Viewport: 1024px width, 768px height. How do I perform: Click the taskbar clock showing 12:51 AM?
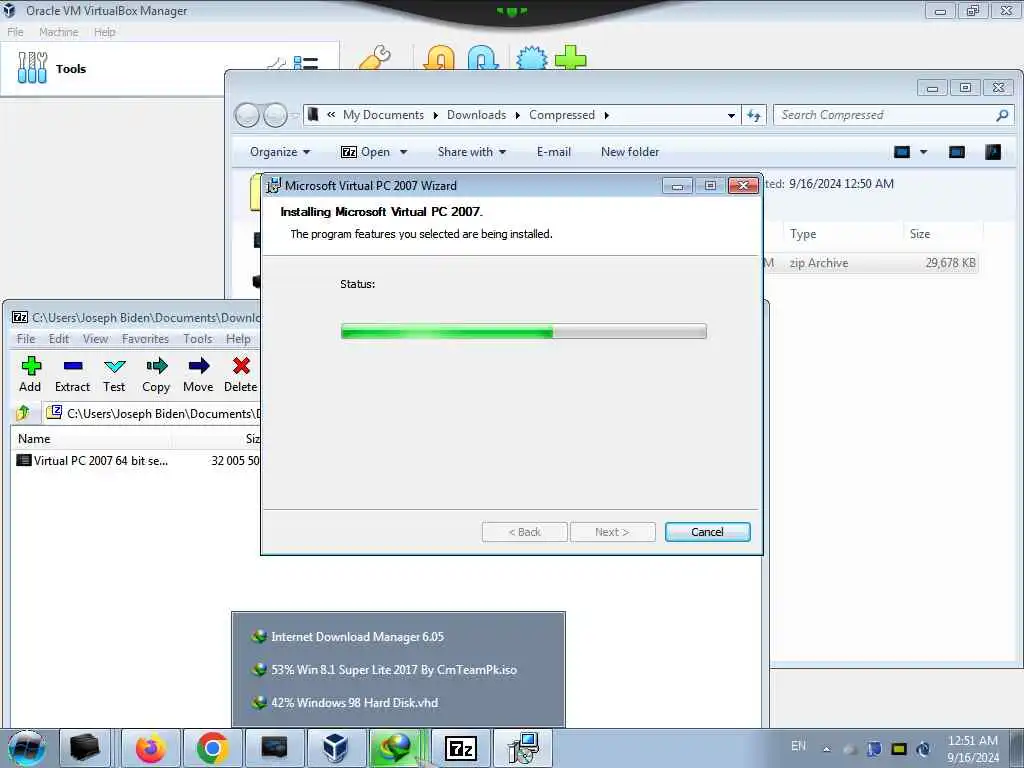pyautogui.click(x=973, y=749)
